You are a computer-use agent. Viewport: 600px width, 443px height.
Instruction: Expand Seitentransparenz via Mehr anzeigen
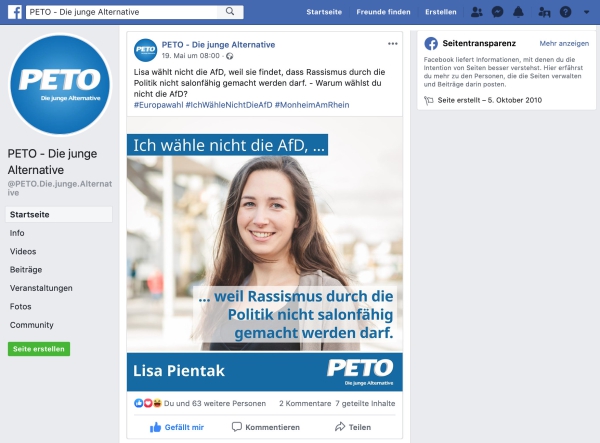(564, 43)
